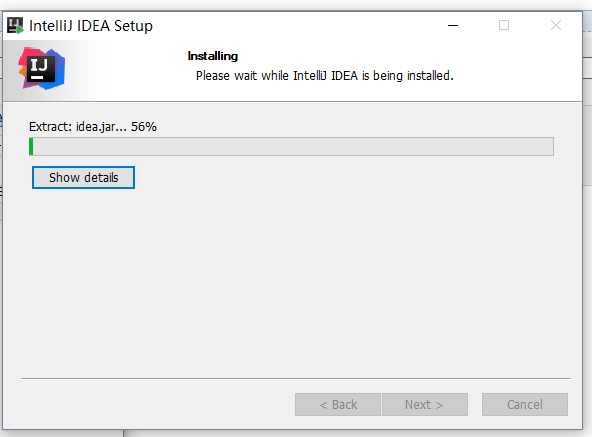
Task: Go to the previous step with Back
Action: pos(338,405)
